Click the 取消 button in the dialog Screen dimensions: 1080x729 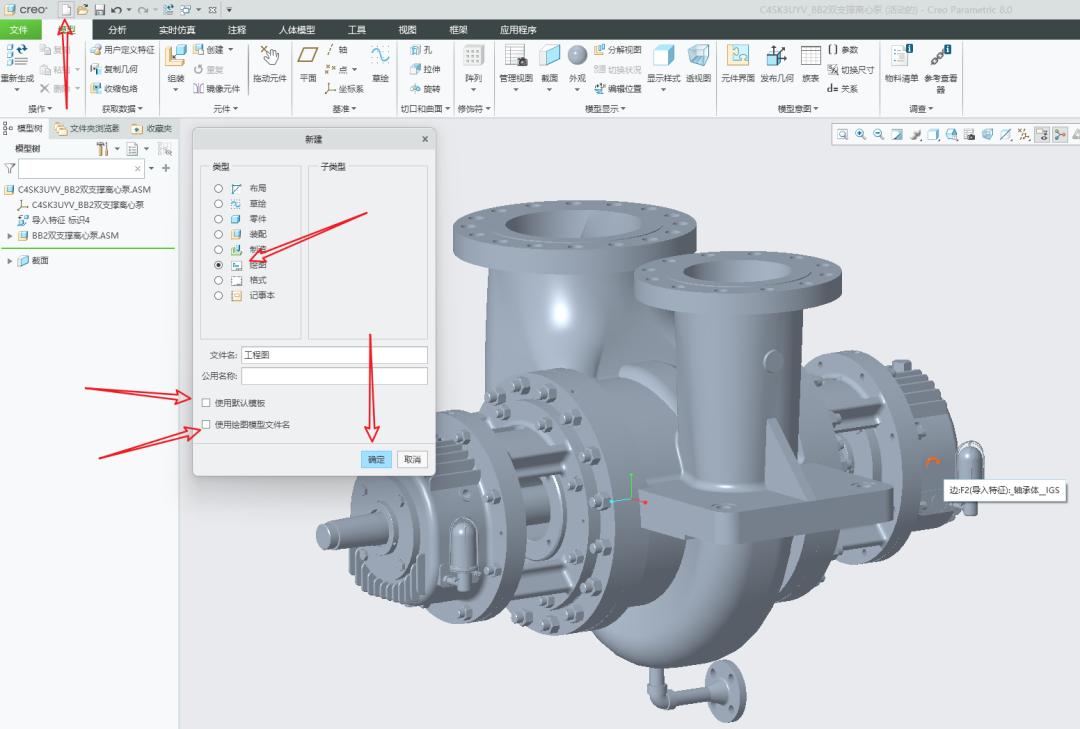(x=412, y=459)
